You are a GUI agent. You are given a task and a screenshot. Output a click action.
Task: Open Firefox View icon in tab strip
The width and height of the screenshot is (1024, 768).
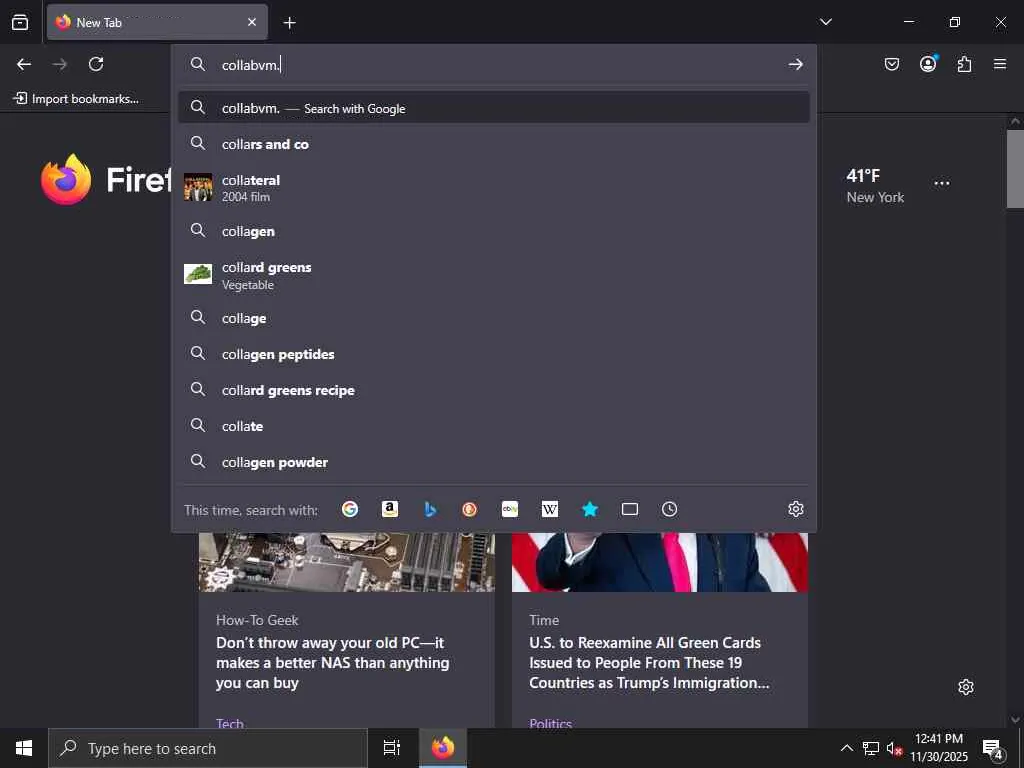(20, 22)
